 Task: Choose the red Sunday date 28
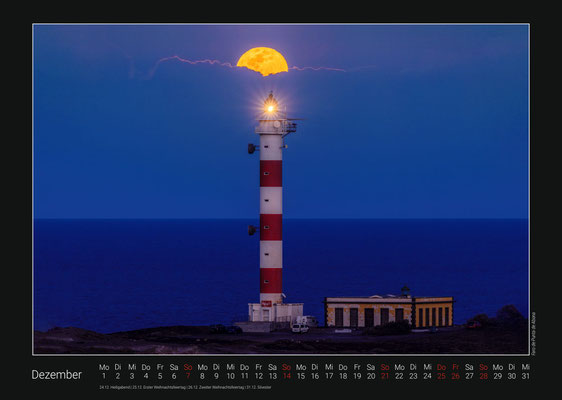tap(483, 376)
